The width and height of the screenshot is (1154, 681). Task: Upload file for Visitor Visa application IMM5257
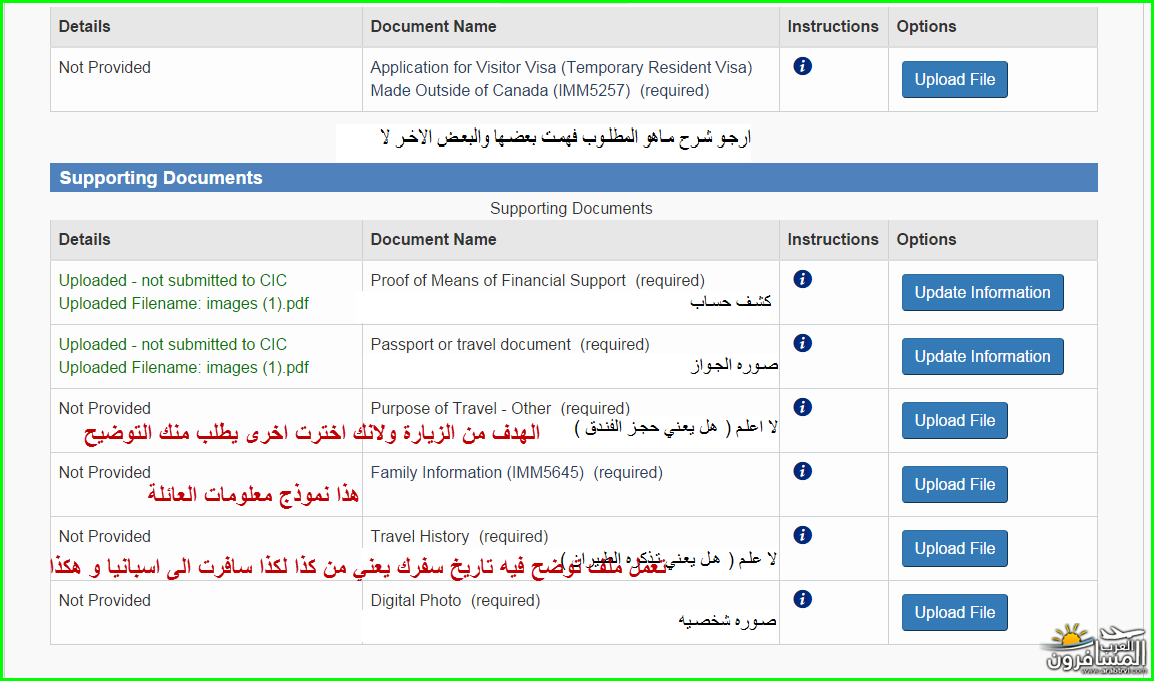955,80
